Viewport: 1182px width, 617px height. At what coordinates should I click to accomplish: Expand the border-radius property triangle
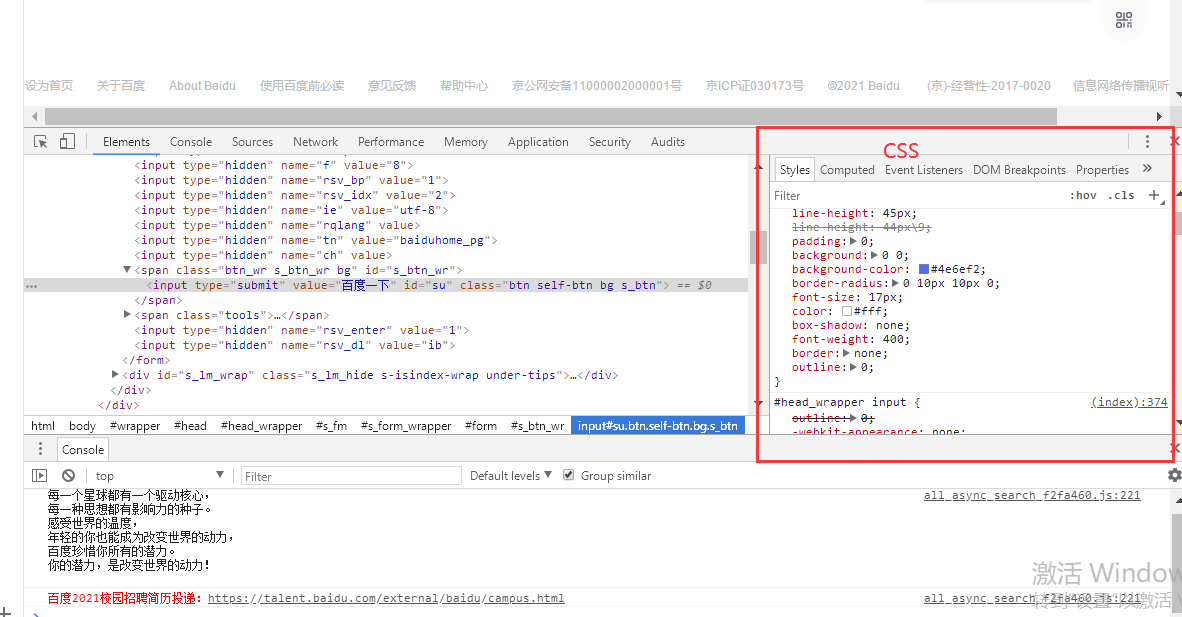coord(896,284)
